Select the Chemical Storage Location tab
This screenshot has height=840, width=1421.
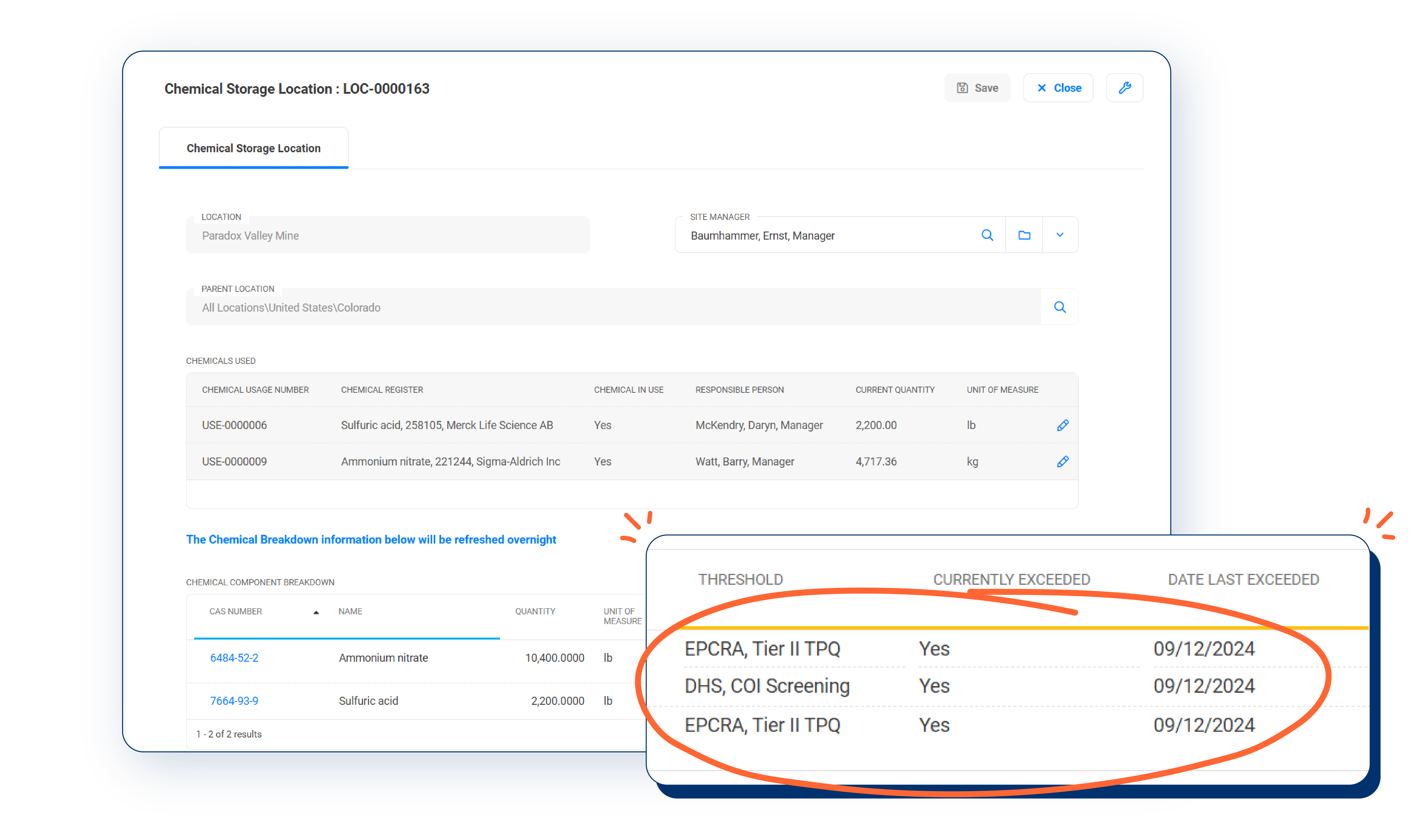(x=254, y=148)
